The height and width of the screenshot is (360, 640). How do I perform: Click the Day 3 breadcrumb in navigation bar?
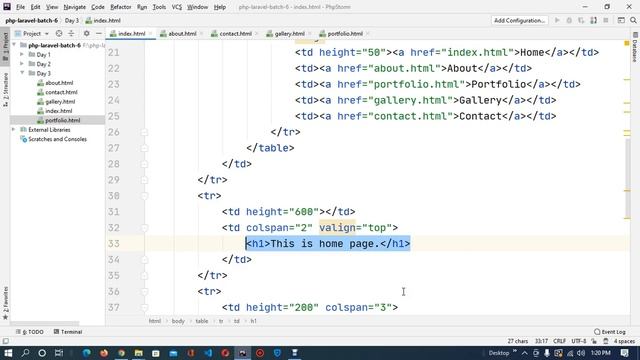(x=71, y=20)
